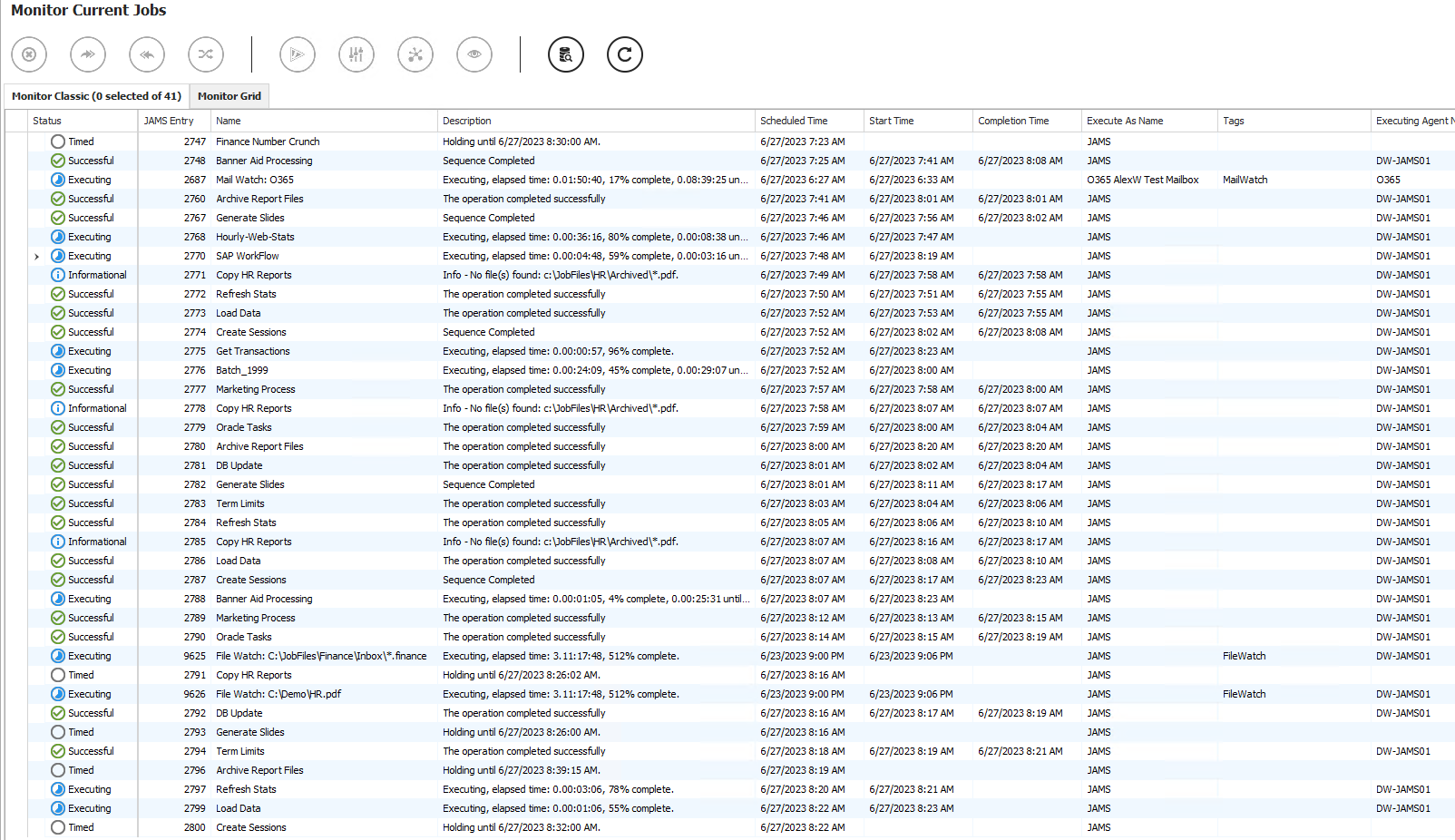
Task: Select the Batch_1999 executing job row
Action: pyautogui.click(x=242, y=370)
